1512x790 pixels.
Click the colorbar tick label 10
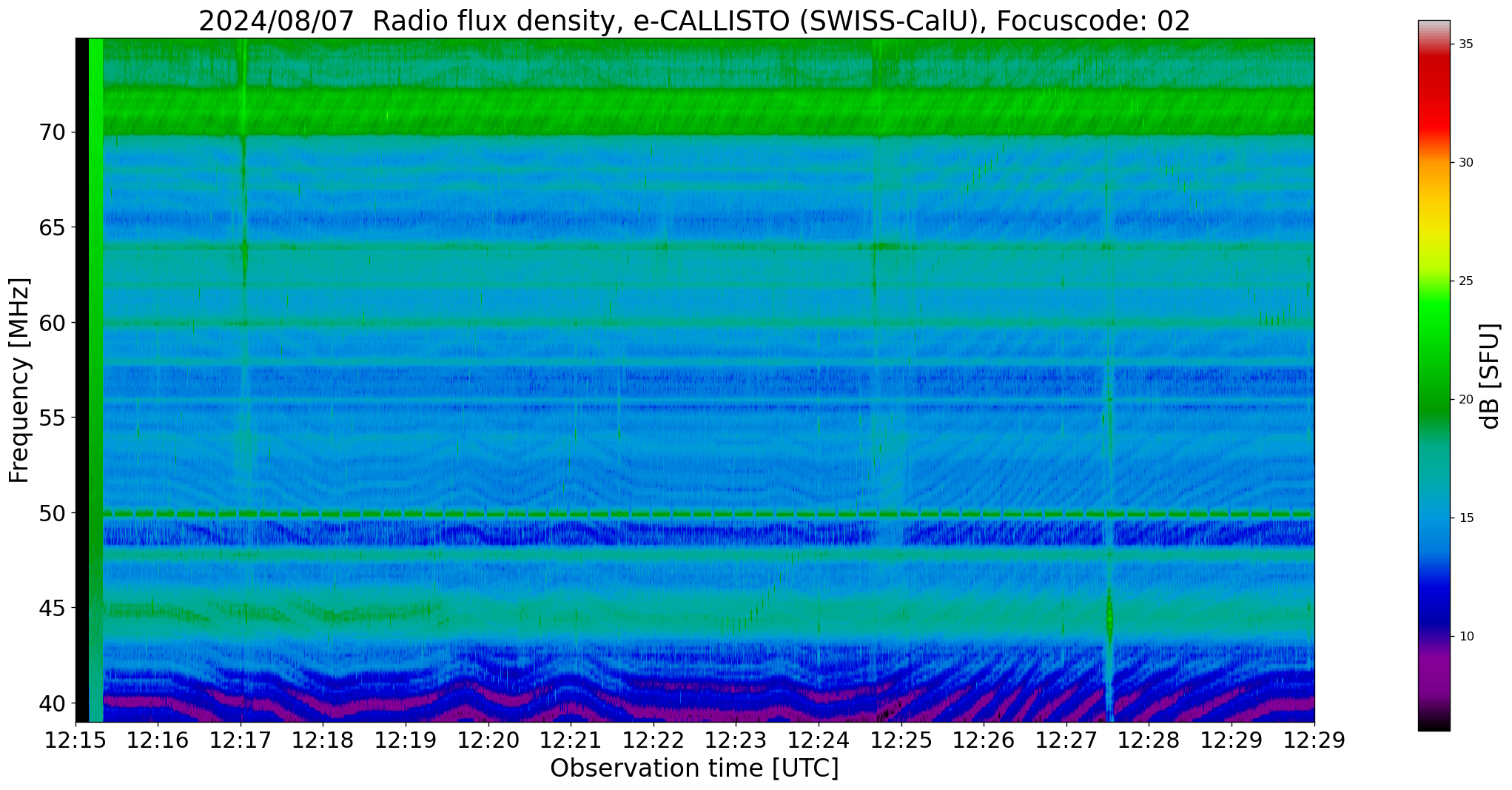click(x=1465, y=637)
